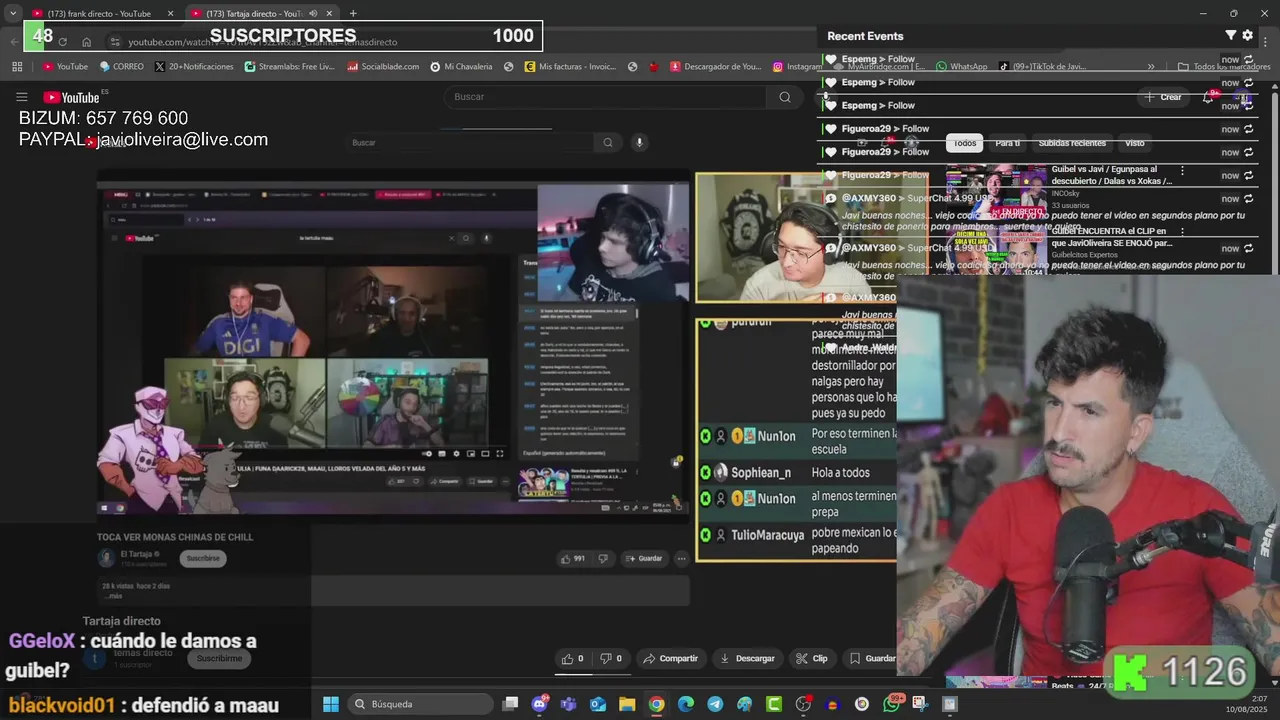Select the Para ti filter chip
1280x720 pixels.
click(1008, 143)
